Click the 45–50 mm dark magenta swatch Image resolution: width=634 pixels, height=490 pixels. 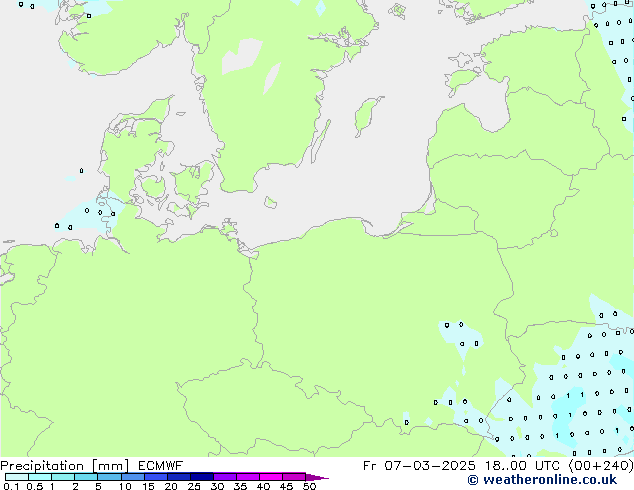coord(294,477)
